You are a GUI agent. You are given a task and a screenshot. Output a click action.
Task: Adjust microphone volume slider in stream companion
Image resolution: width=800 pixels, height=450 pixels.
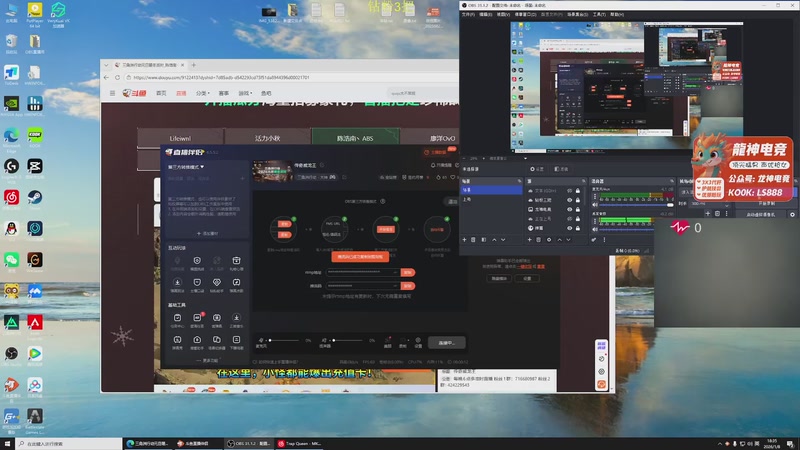point(285,340)
